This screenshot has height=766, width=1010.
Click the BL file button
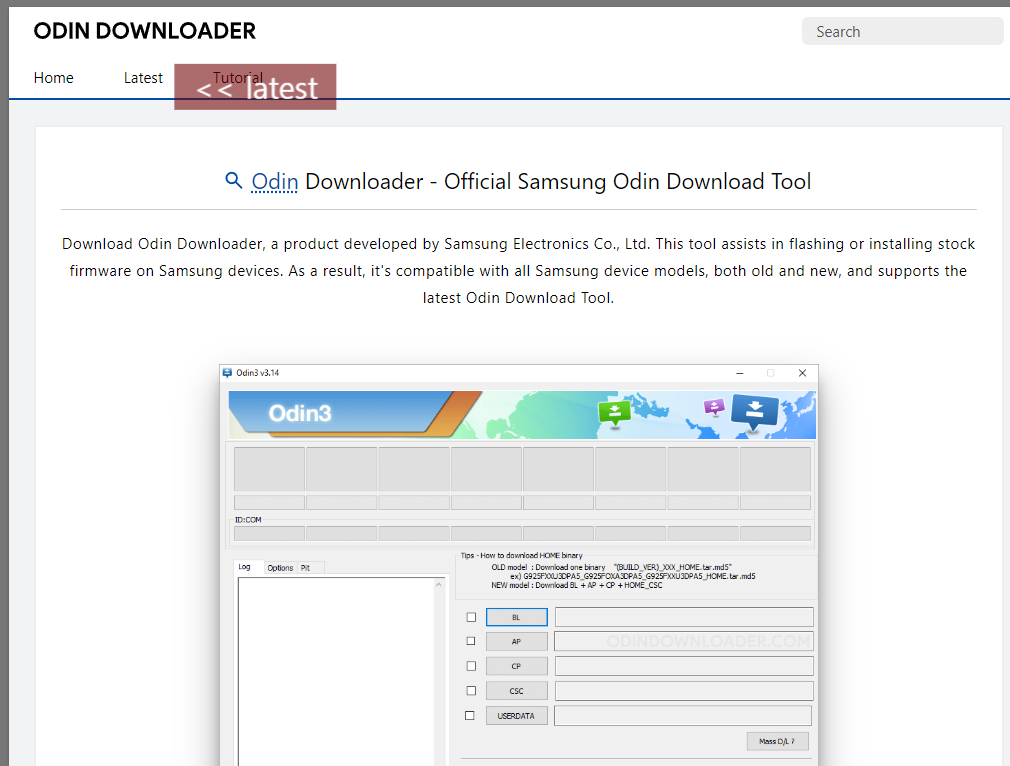click(x=517, y=617)
